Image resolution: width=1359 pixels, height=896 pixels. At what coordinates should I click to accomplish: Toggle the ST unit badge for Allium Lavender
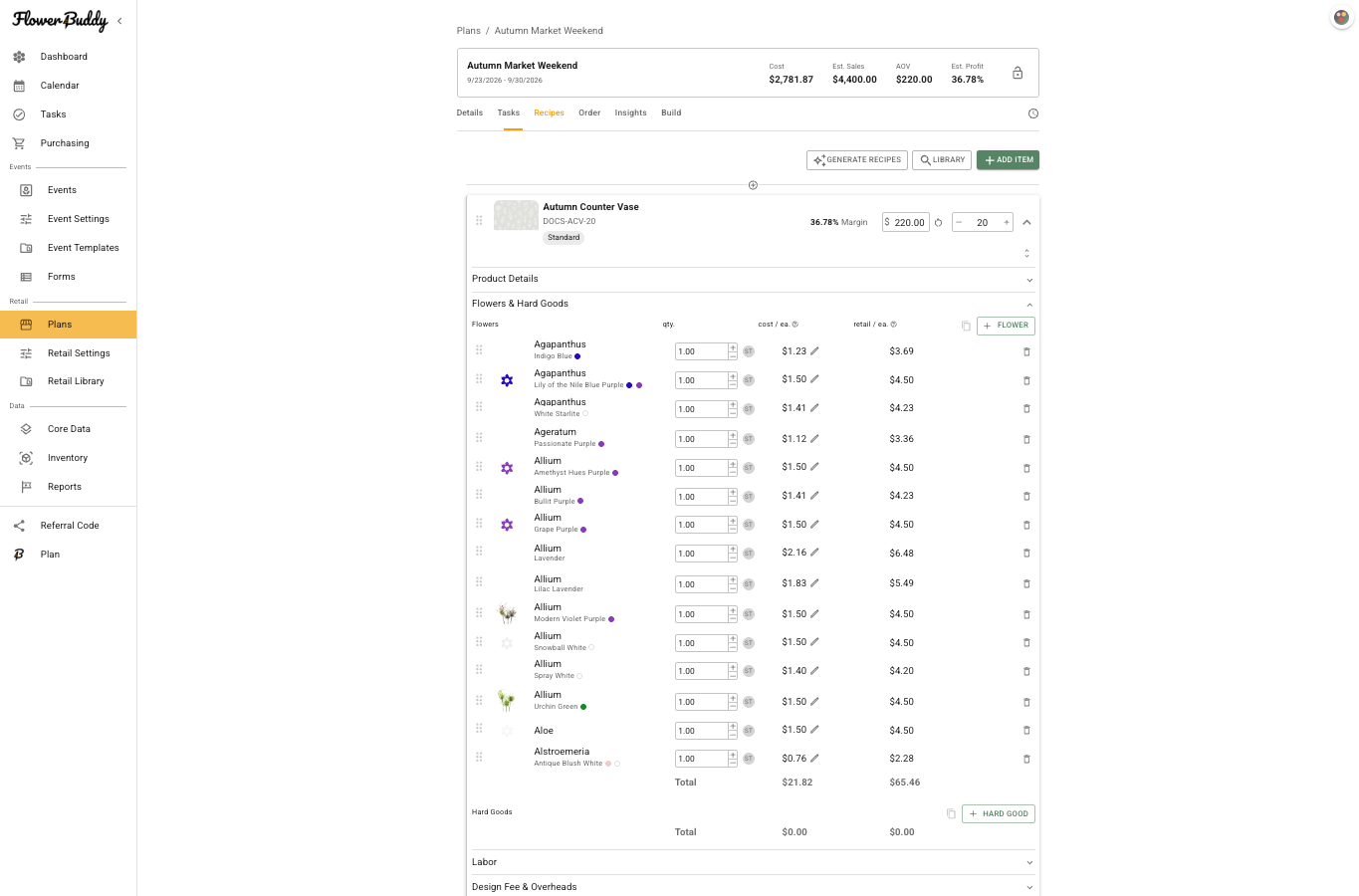749,554
